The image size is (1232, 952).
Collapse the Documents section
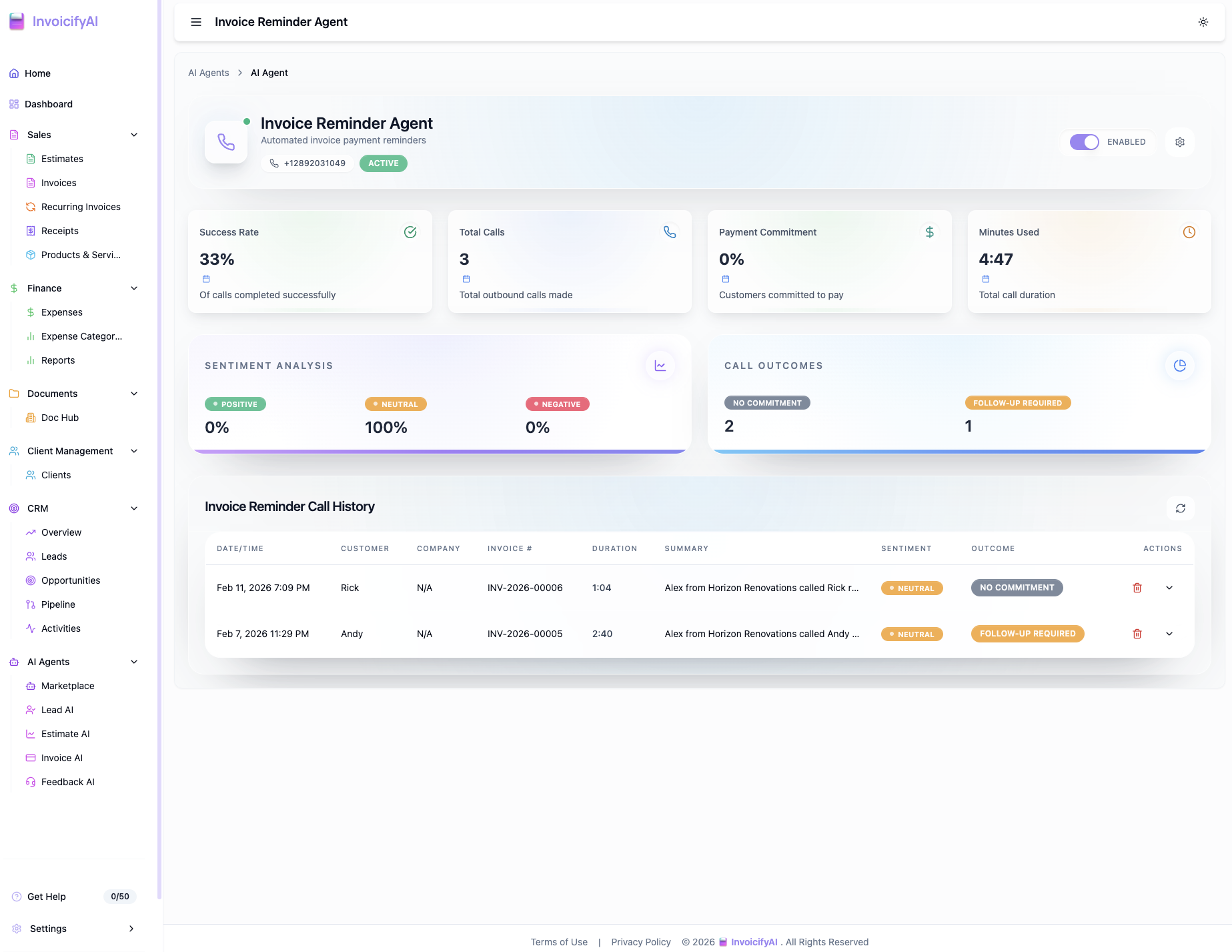coord(134,394)
